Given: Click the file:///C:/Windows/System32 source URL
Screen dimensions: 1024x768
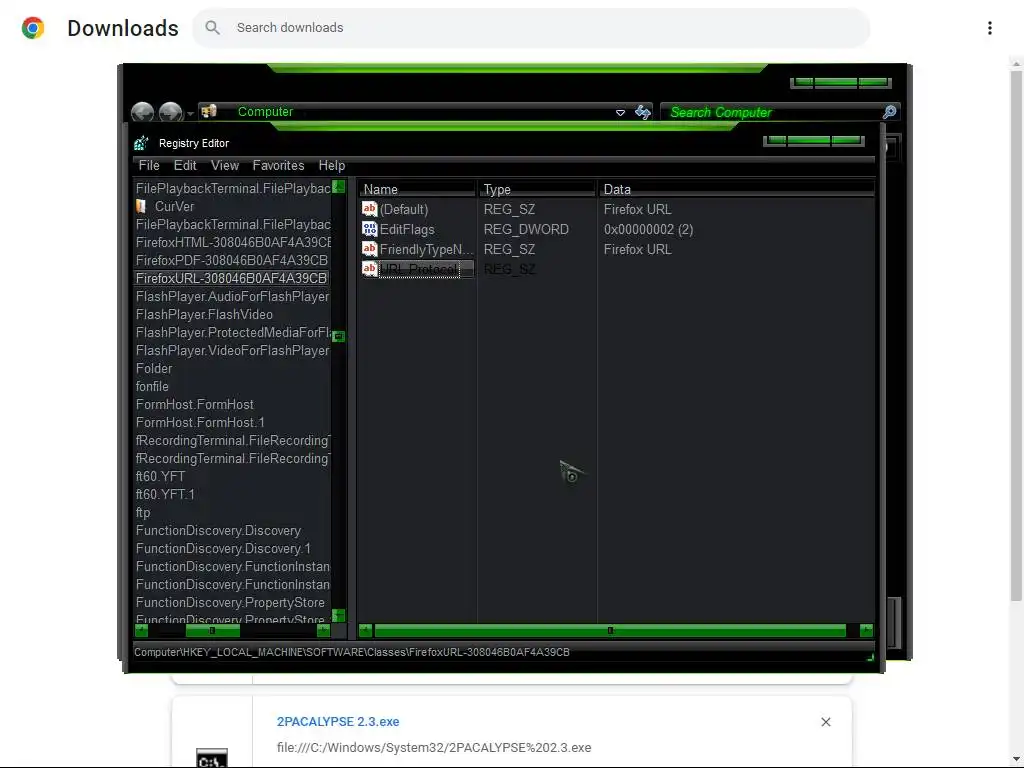Looking at the screenshot, I should [434, 747].
